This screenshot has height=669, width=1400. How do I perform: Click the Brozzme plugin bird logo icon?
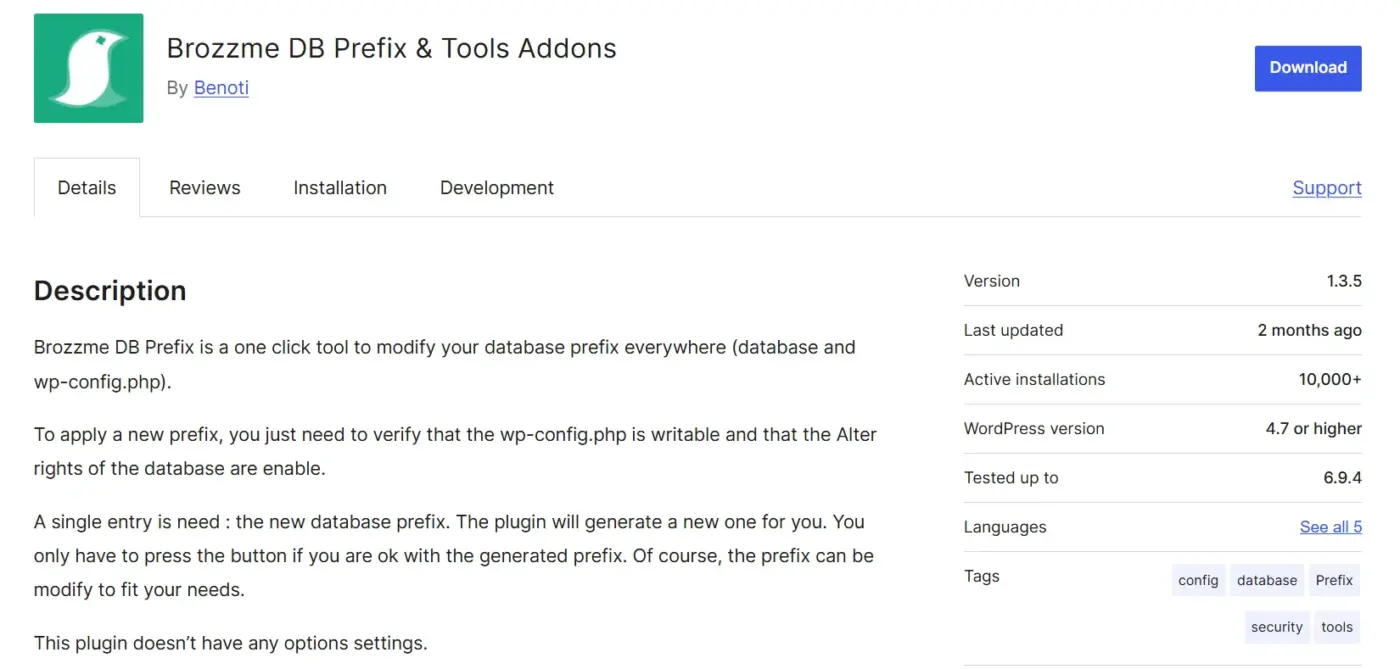click(x=88, y=68)
